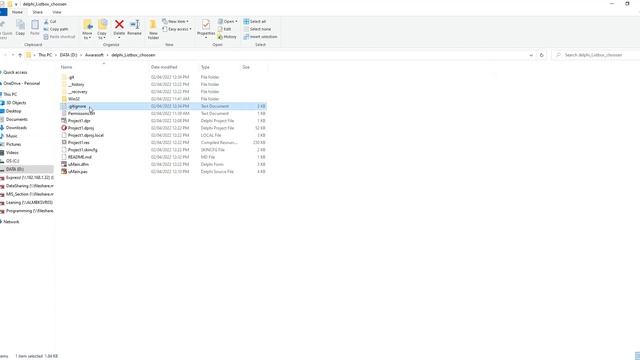Sort files by Size column header
The height and width of the screenshot is (360, 640).
point(246,67)
